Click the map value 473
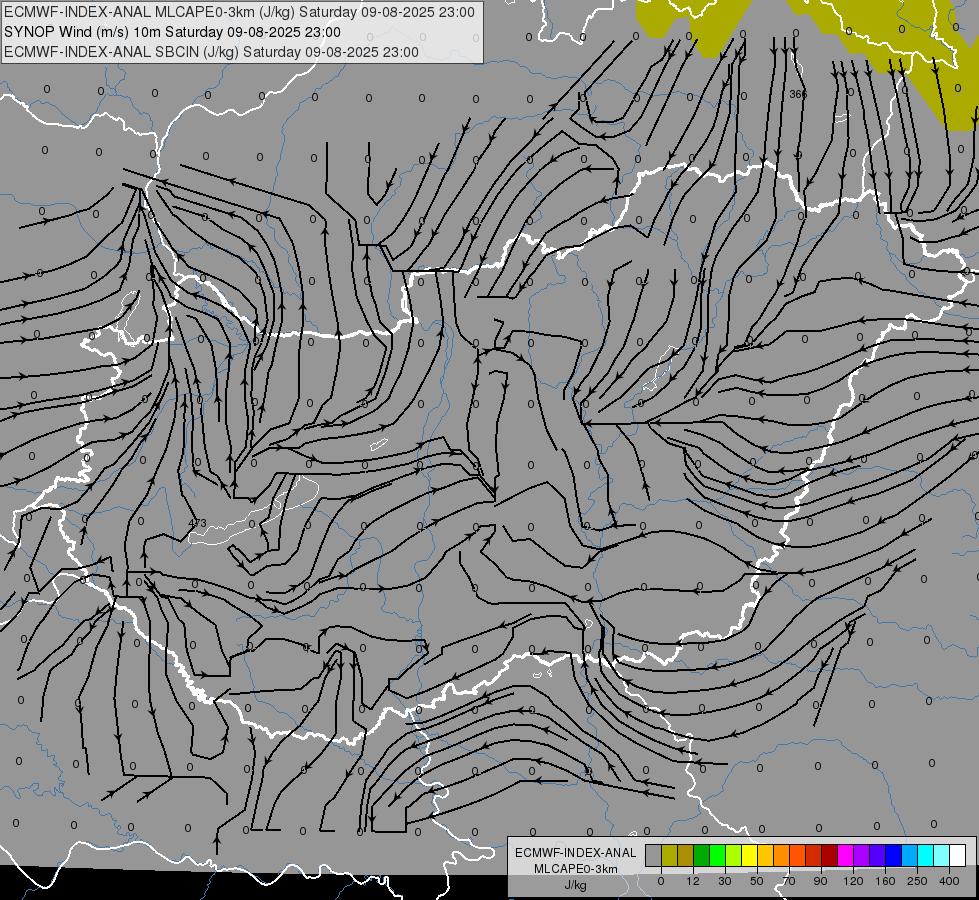Screen dimensions: 979x900 [x=197, y=523]
